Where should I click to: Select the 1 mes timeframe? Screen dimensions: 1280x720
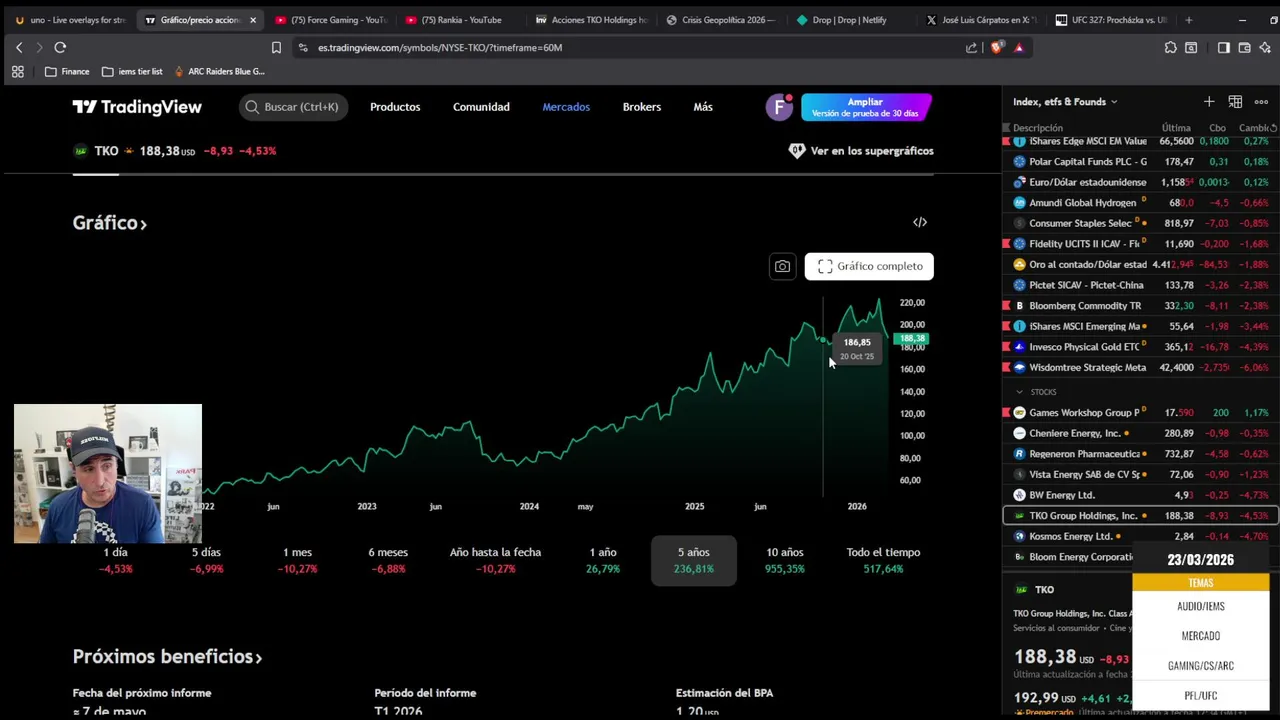298,560
